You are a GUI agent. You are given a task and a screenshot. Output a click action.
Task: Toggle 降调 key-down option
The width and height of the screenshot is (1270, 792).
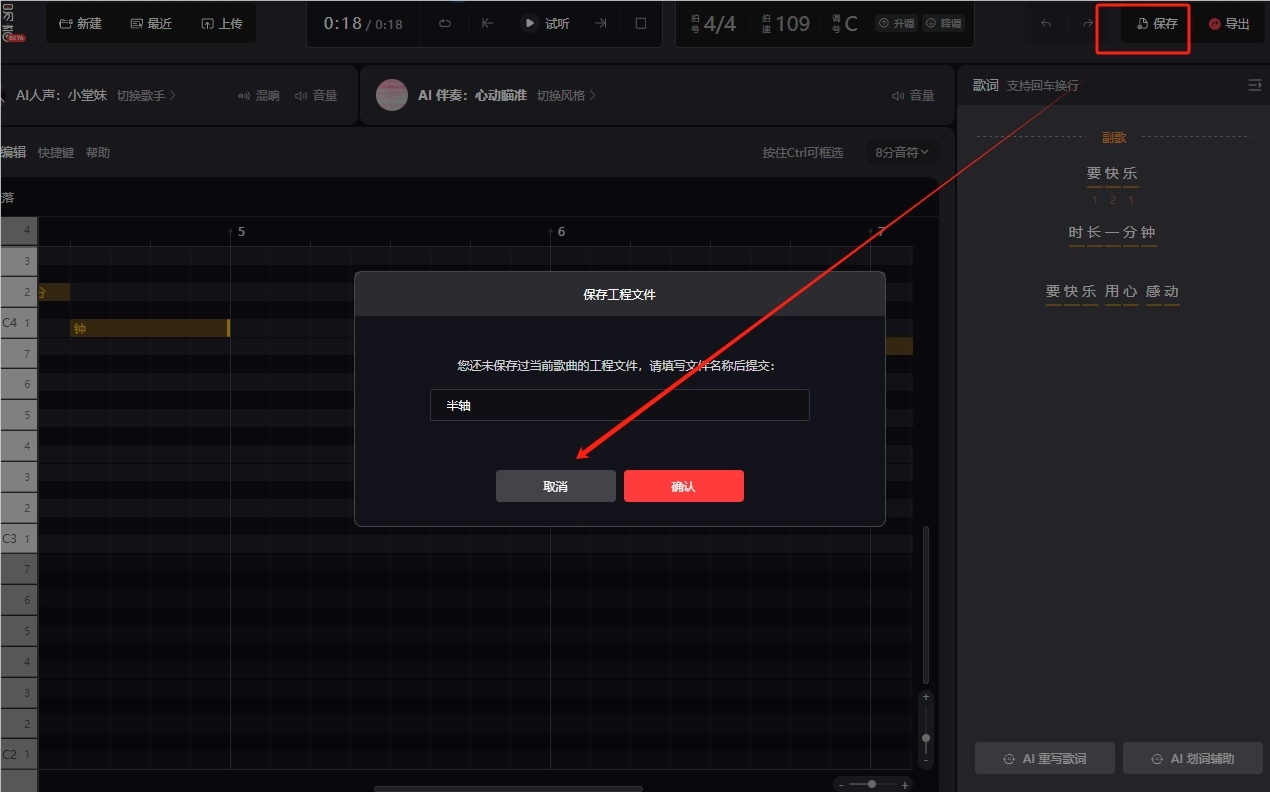943,23
